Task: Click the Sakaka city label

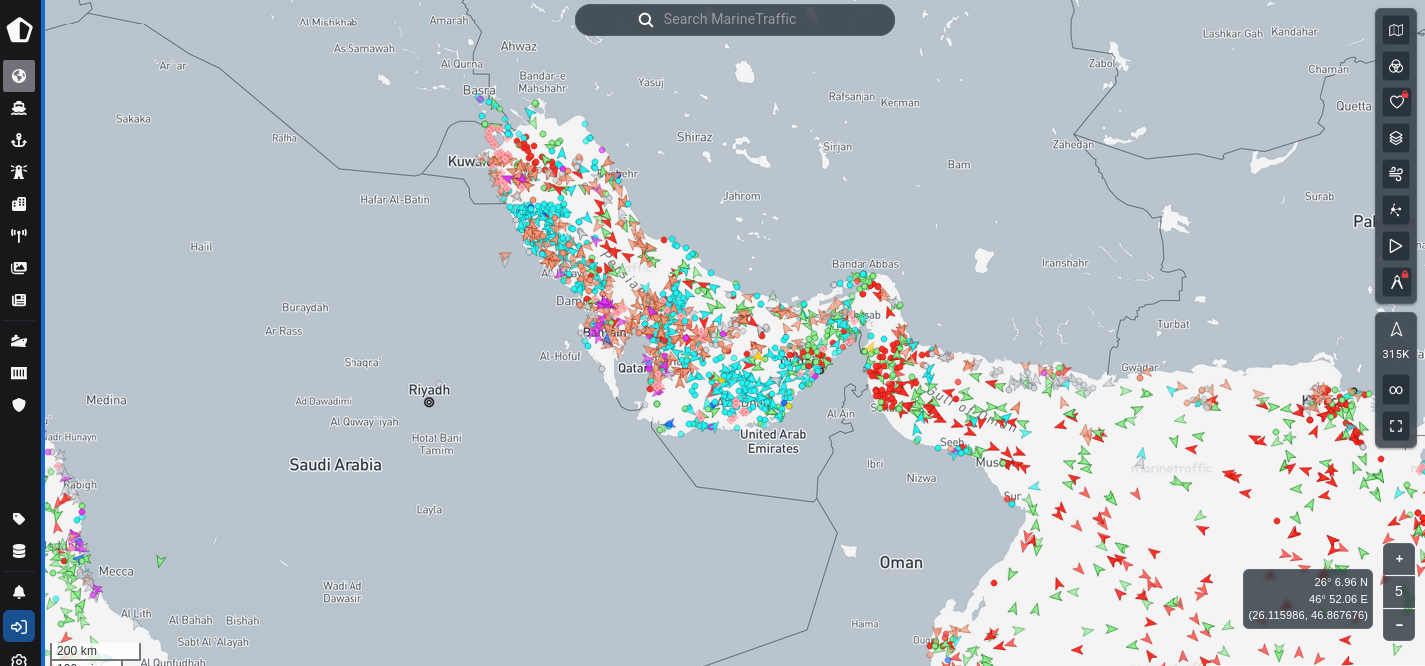Action: point(133,119)
